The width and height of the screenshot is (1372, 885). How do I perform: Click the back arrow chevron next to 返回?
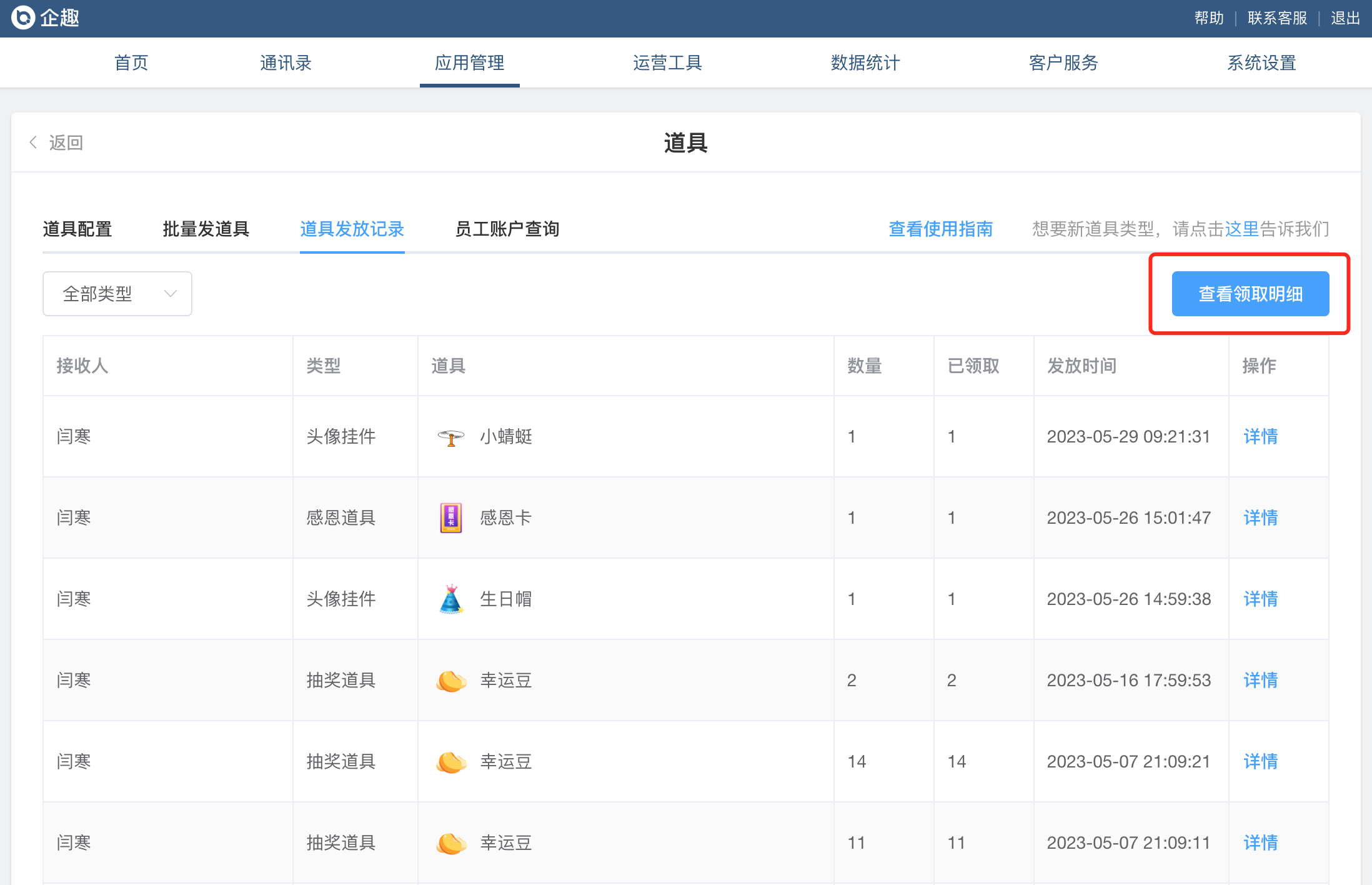33,142
